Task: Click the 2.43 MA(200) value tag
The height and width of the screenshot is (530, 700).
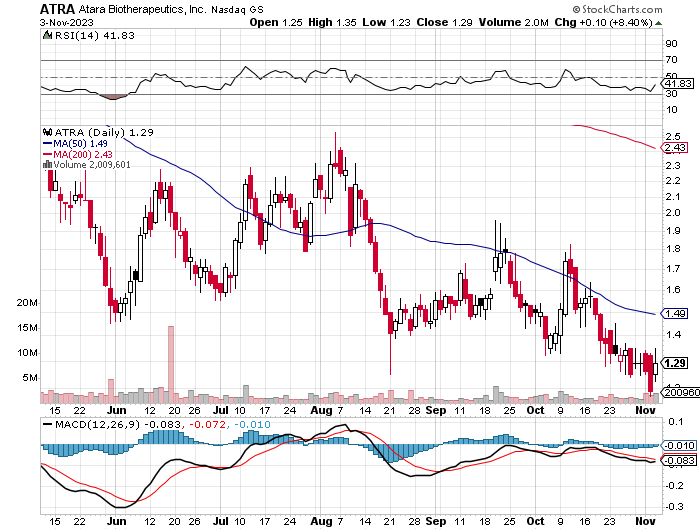Action: (x=675, y=148)
